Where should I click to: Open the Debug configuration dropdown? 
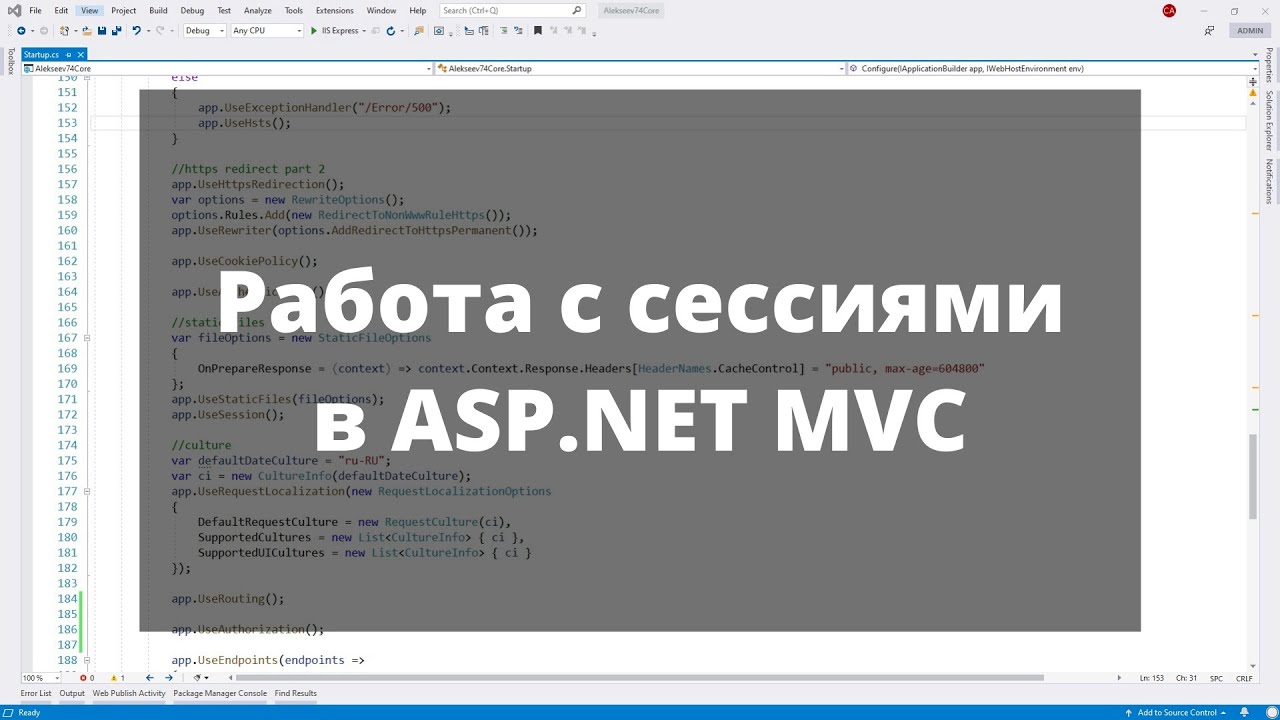[x=204, y=31]
